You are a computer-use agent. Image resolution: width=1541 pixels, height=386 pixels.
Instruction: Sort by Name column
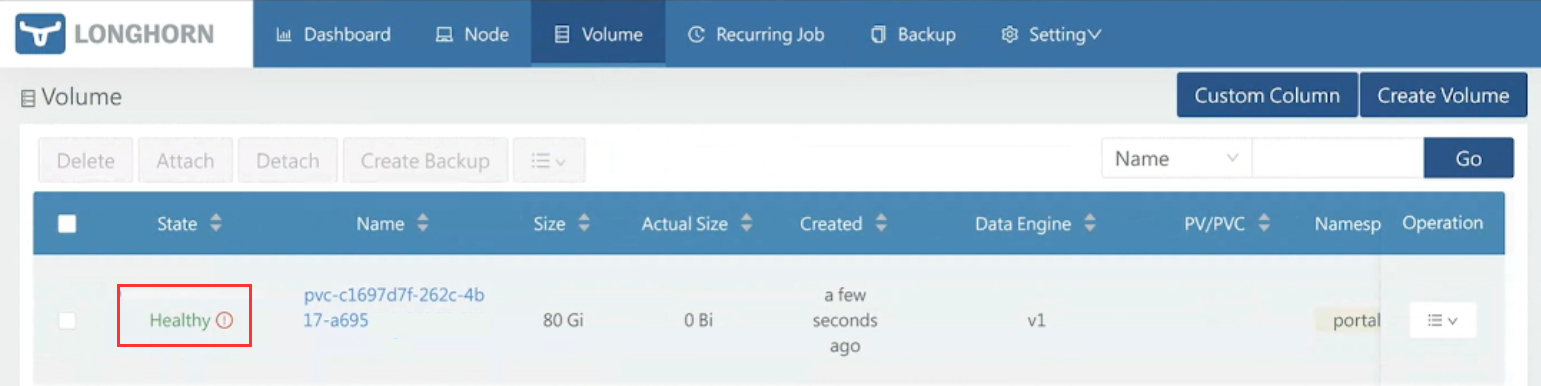click(392, 224)
